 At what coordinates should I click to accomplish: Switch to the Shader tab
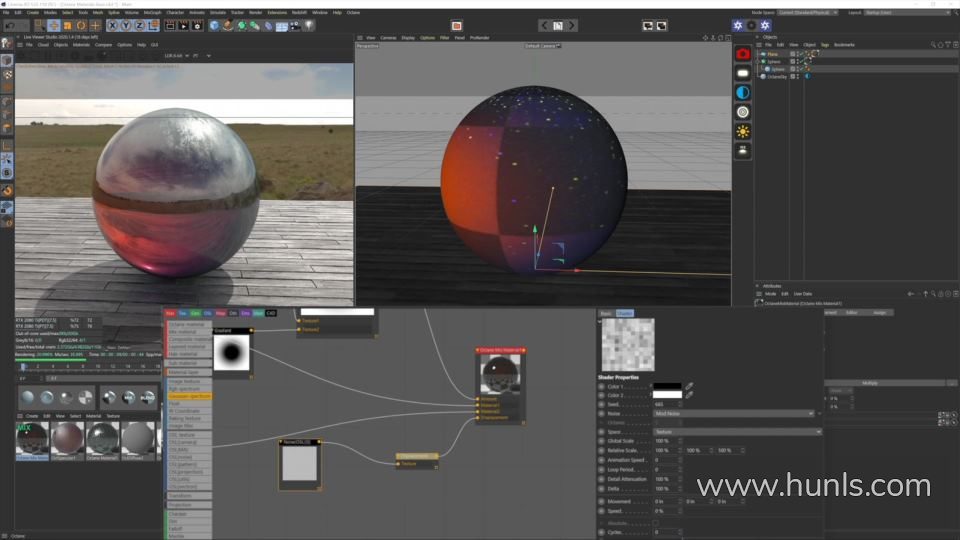625,313
